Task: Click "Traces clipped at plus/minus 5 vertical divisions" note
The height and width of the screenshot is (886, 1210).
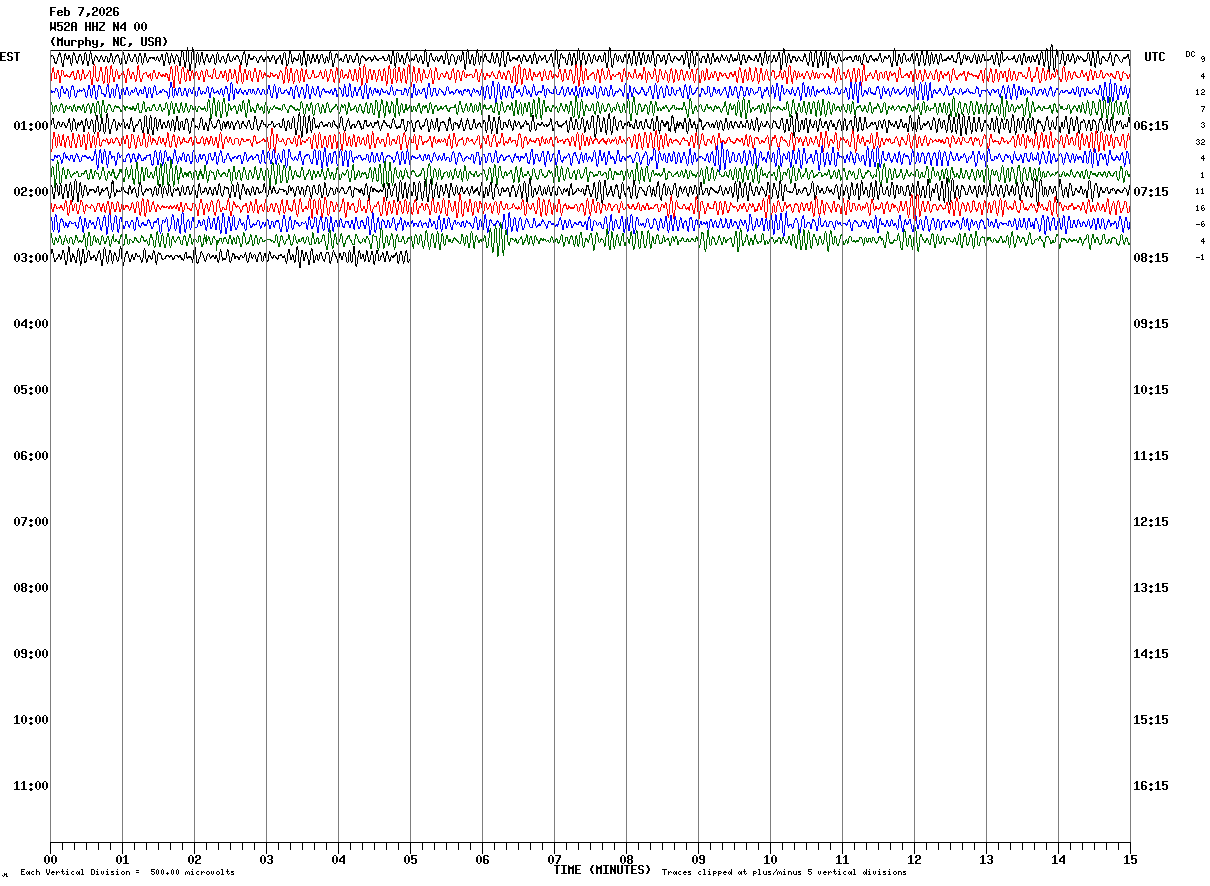Action: 784,873
